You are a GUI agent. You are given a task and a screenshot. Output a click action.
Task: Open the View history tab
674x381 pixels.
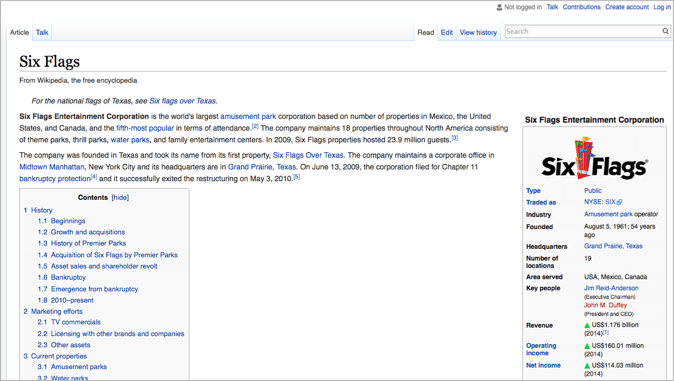pos(478,32)
